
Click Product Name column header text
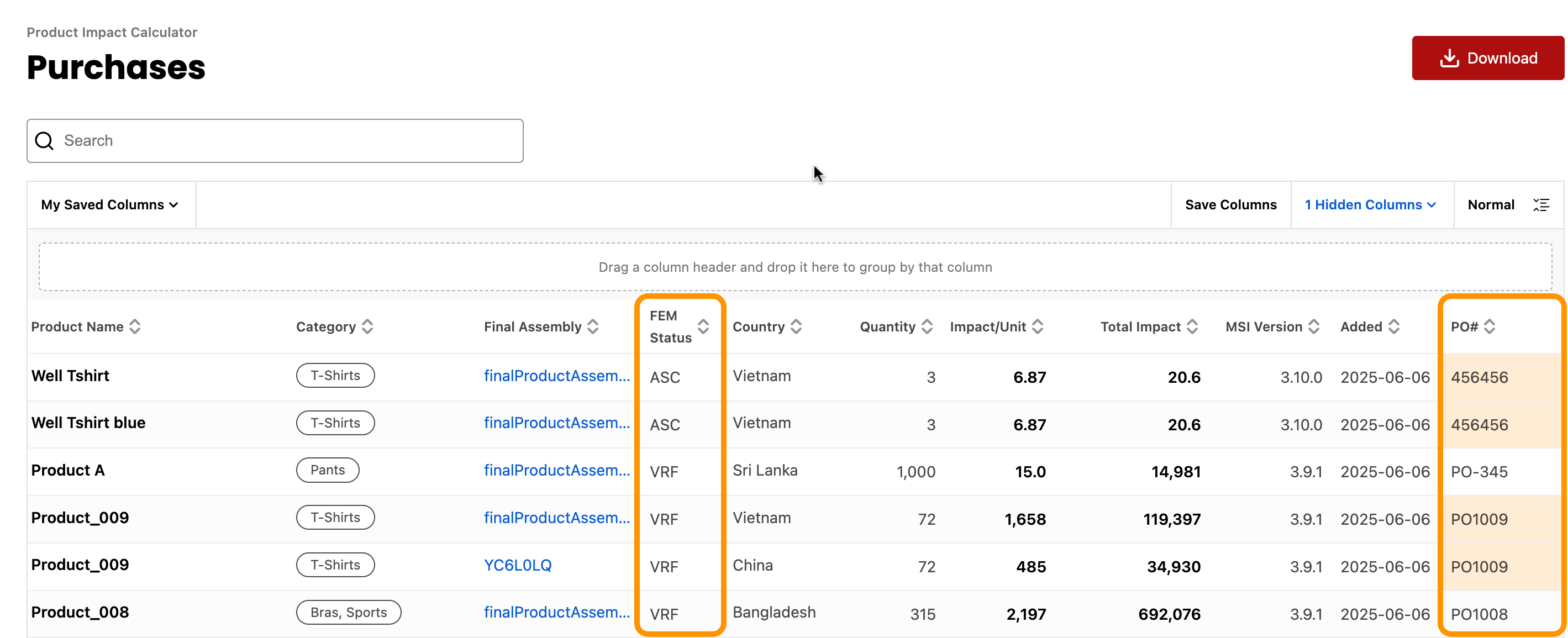(x=77, y=327)
